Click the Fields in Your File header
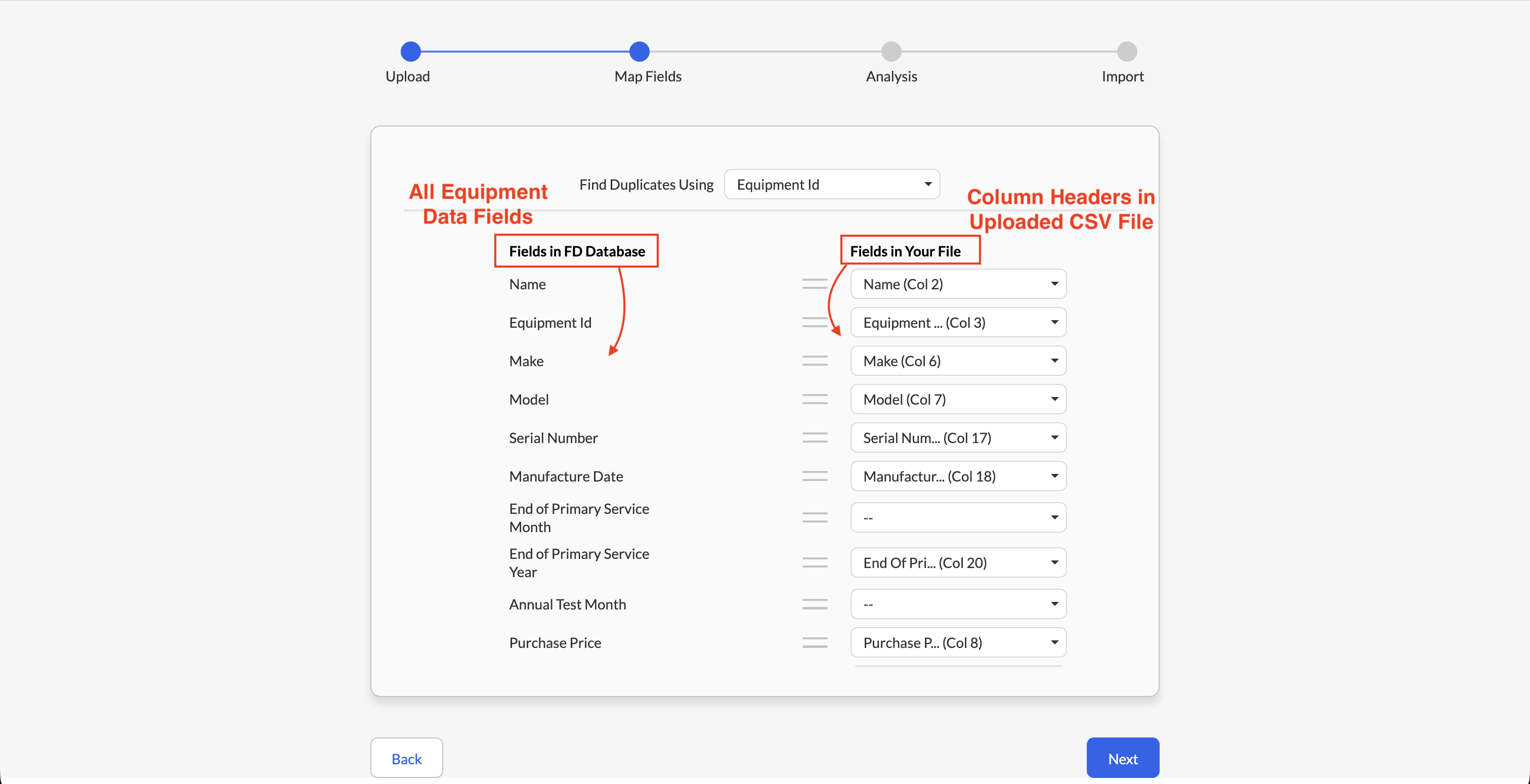Viewport: 1530px width, 784px height. (x=905, y=251)
